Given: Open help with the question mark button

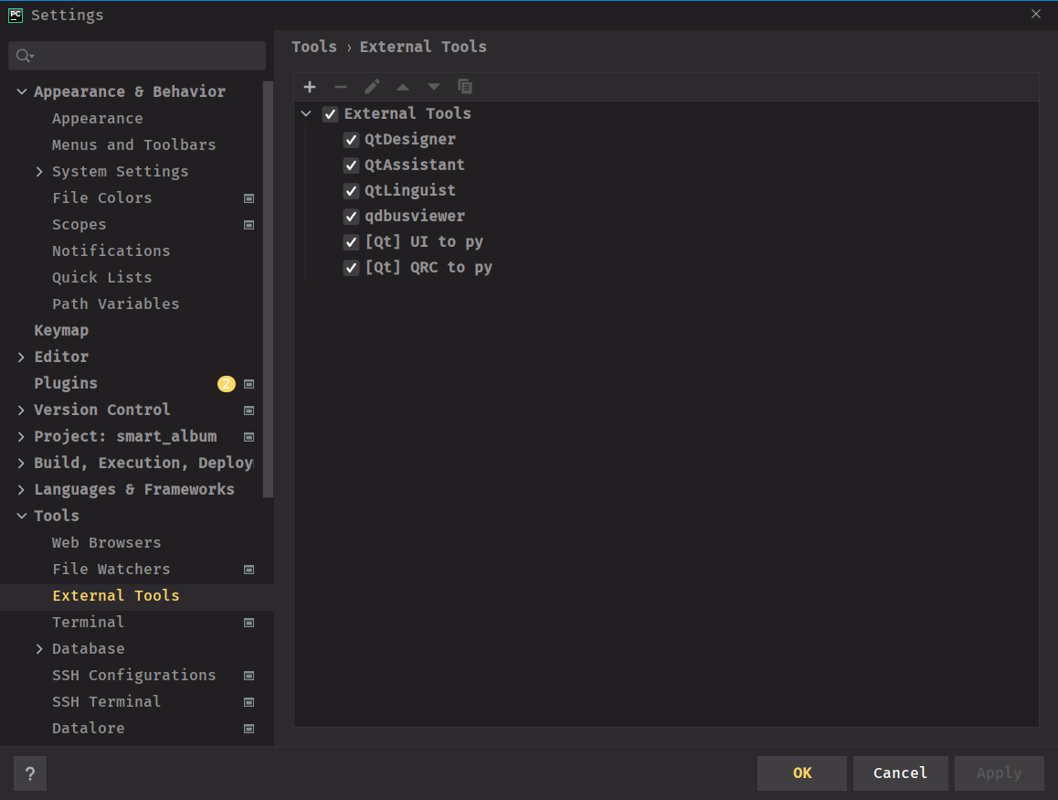Looking at the screenshot, I should pyautogui.click(x=30, y=773).
